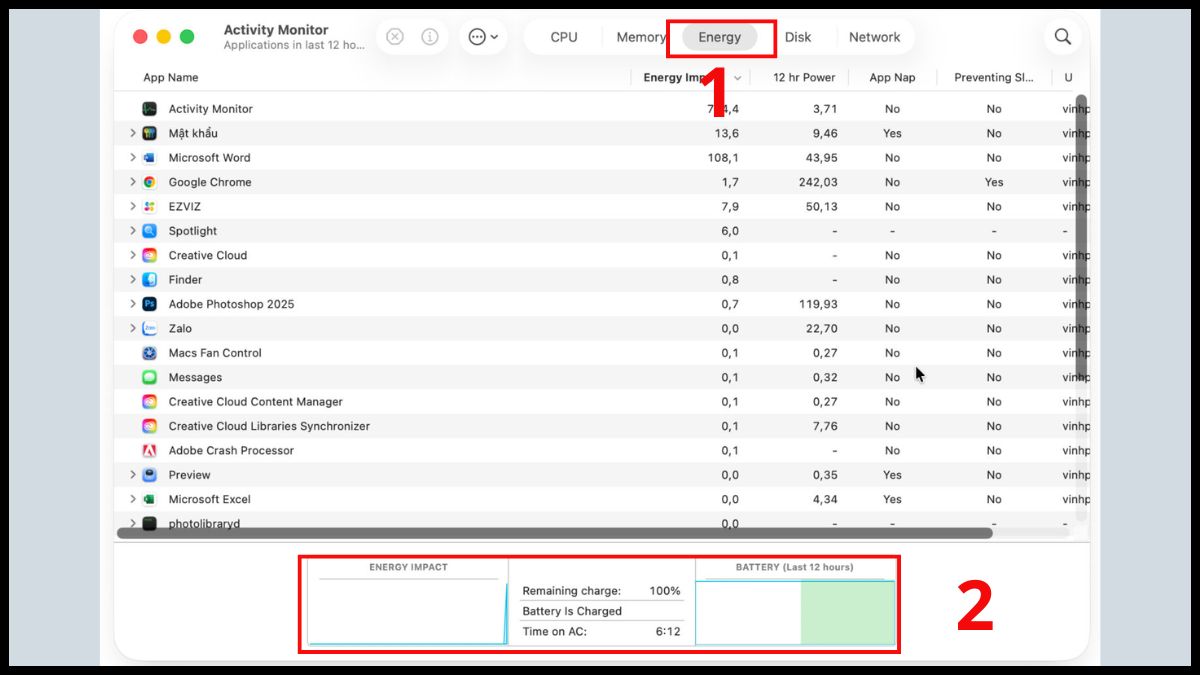The width and height of the screenshot is (1200, 675).
Task: Click the Mật khẩu app icon
Action: (149, 133)
